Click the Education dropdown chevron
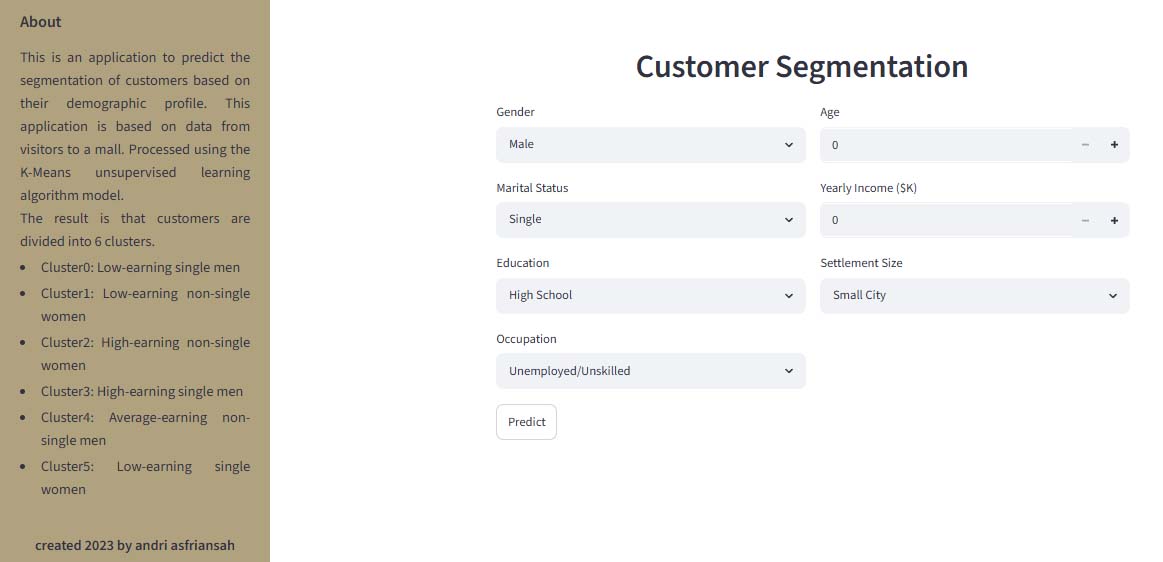This screenshot has height=562, width=1163. [788, 296]
